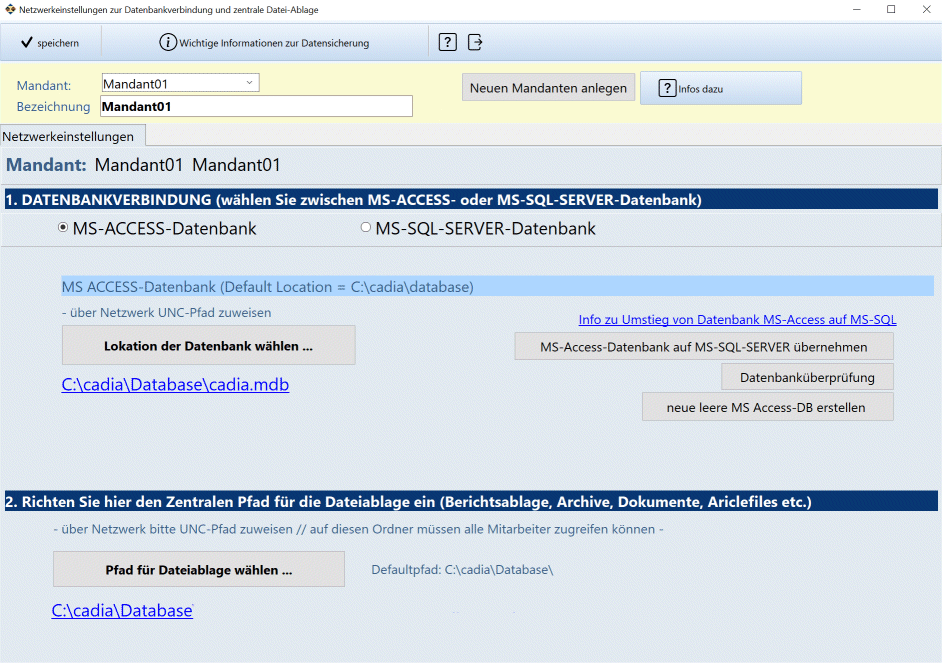Viewport: 942px width, 663px height.
Task: Click neue leere MS Access-DB erstellen
Action: [x=767, y=407]
